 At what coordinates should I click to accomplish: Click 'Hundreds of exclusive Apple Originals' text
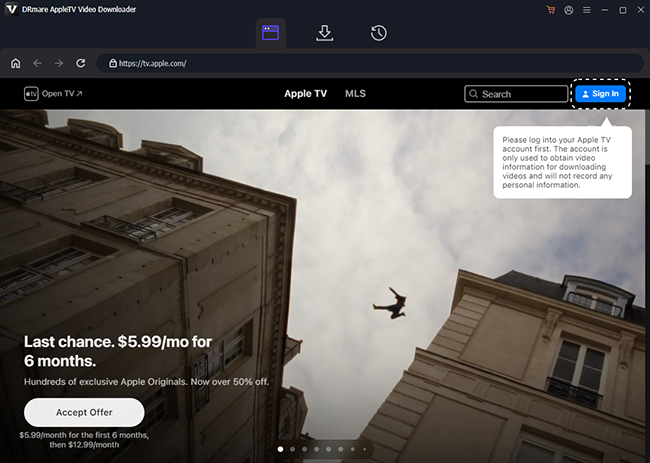[146, 382]
